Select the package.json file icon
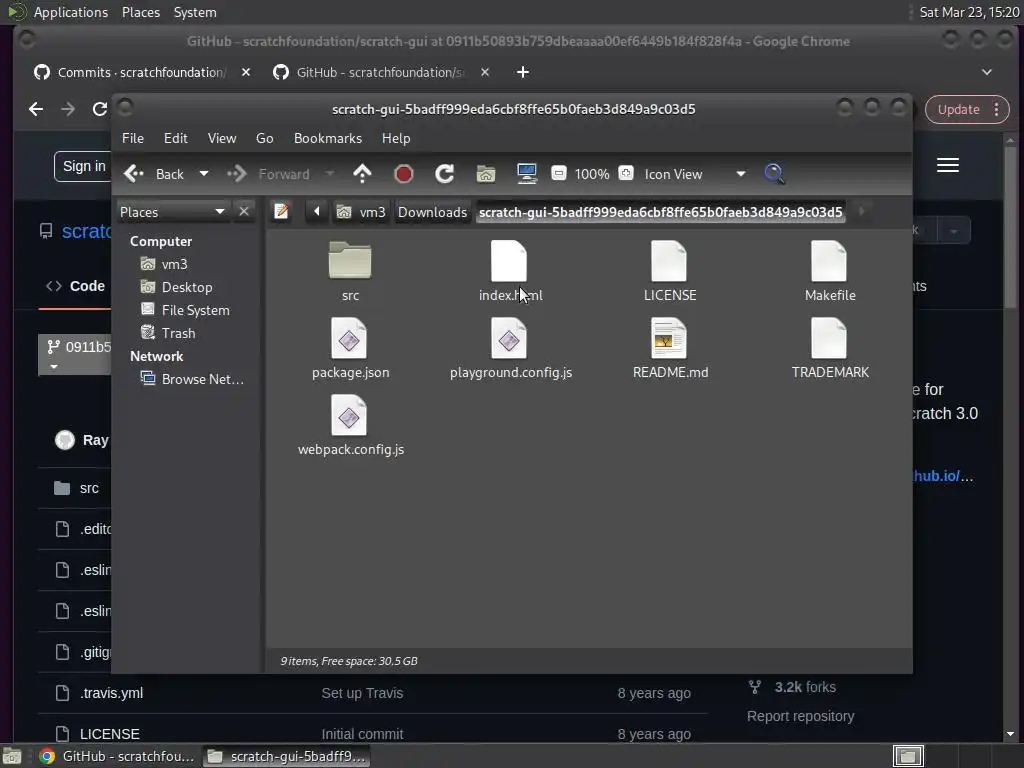Image resolution: width=1024 pixels, height=768 pixels. [349, 338]
